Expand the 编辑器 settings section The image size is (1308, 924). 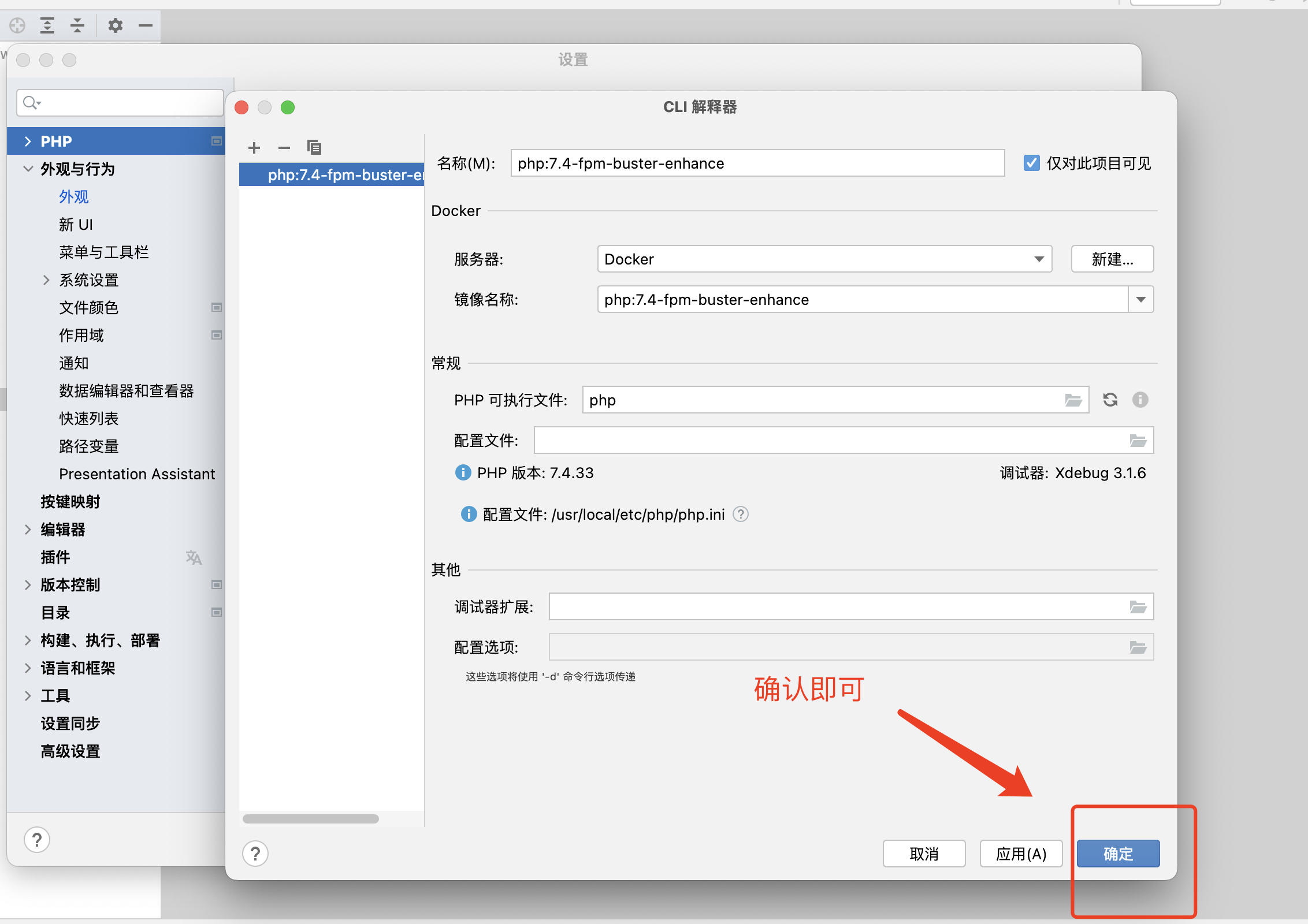28,529
